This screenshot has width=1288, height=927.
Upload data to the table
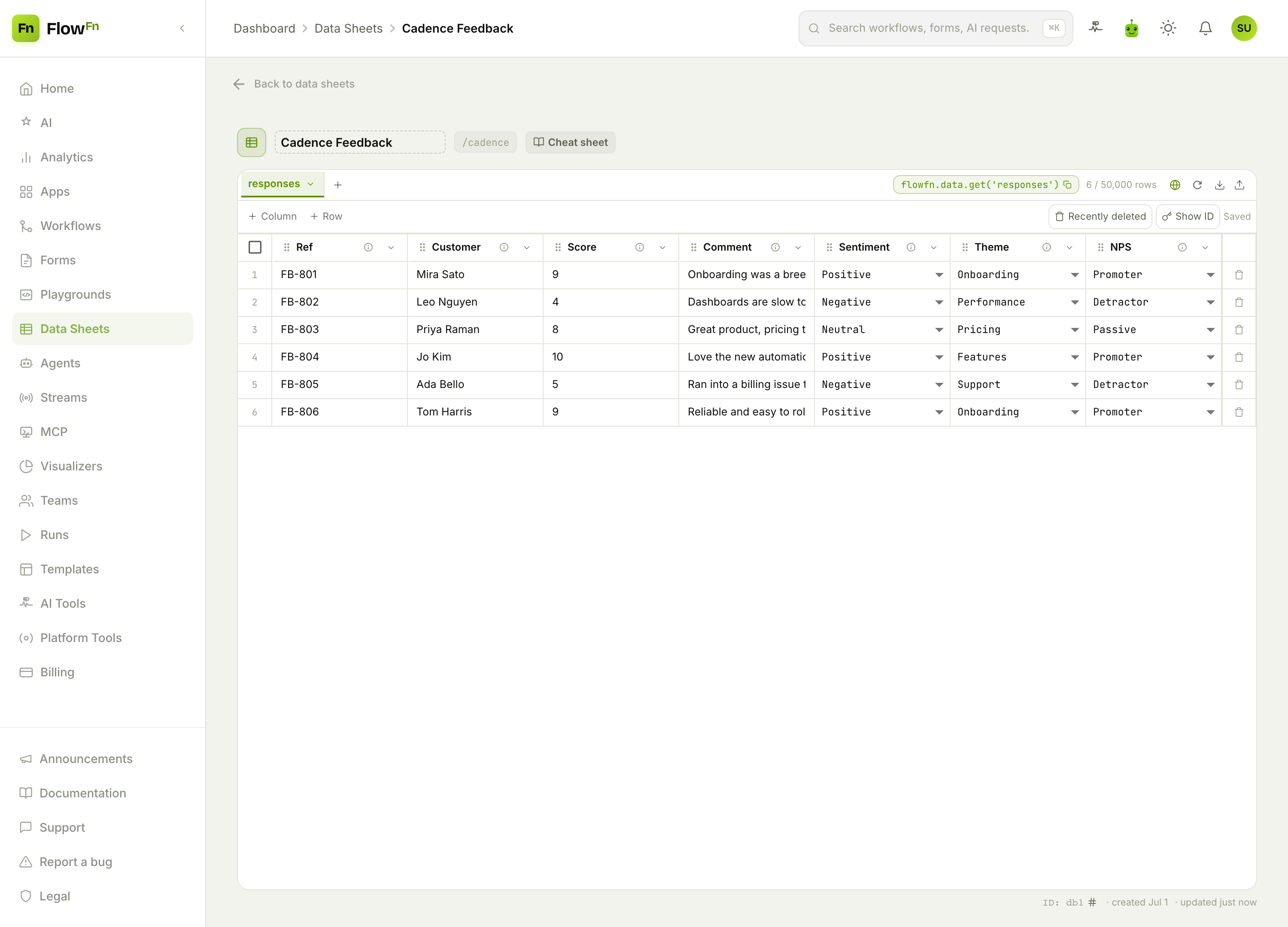coord(1240,185)
